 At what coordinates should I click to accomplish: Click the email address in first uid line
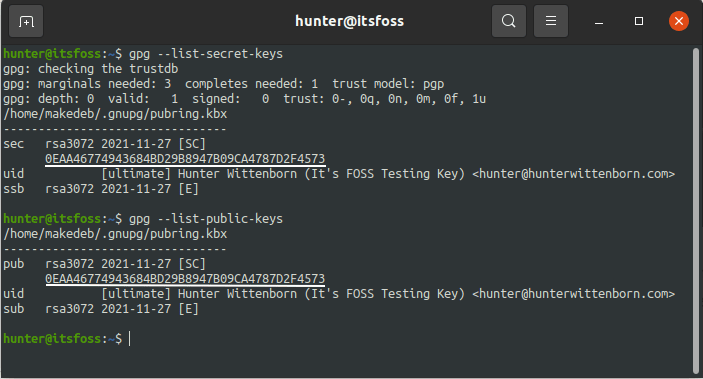point(573,174)
